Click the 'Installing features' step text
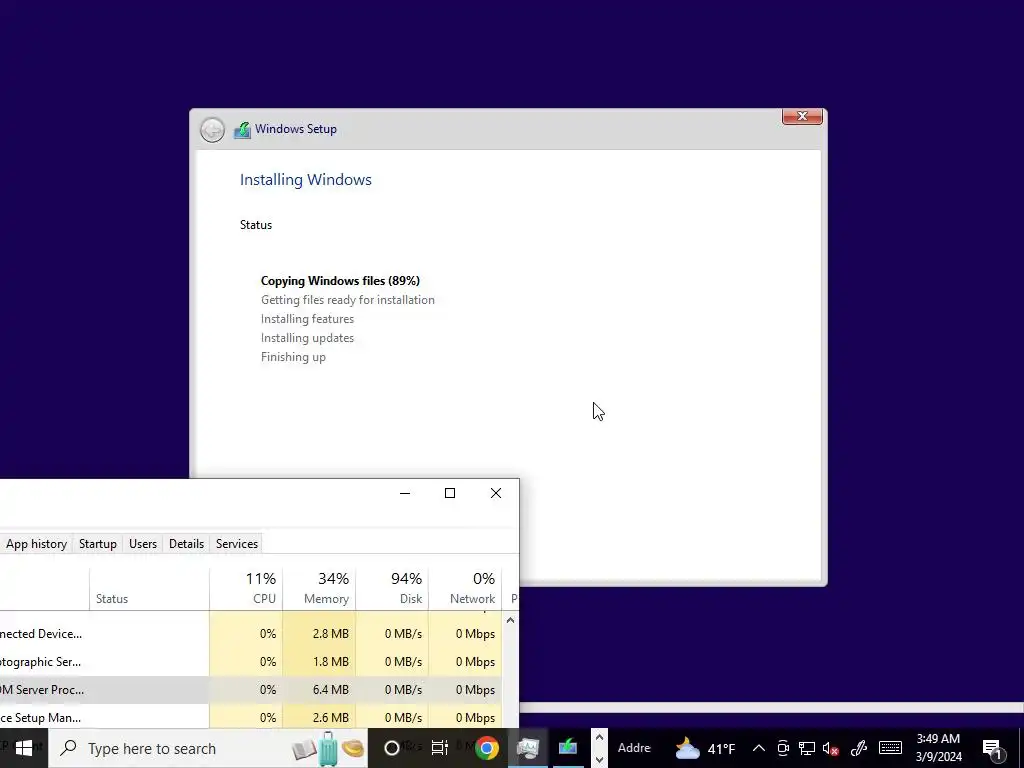This screenshot has height=768, width=1024. pos(307,319)
